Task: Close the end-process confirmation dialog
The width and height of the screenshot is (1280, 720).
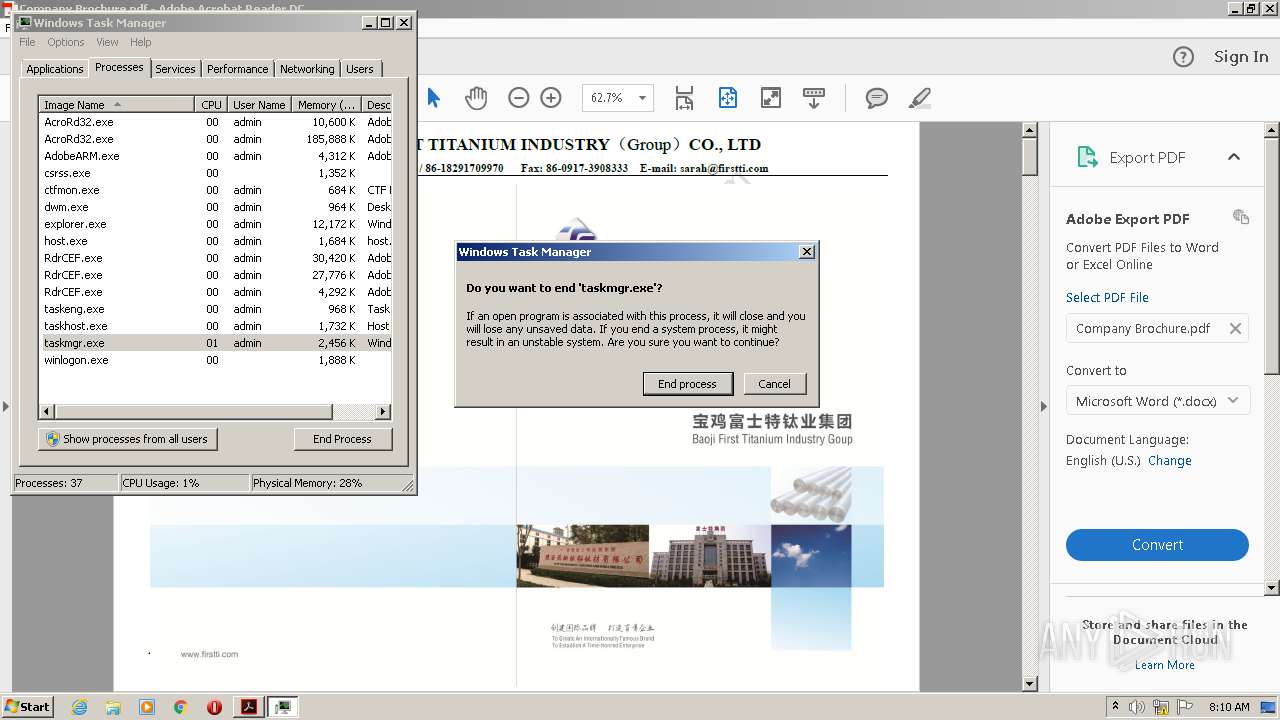Action: (x=807, y=252)
